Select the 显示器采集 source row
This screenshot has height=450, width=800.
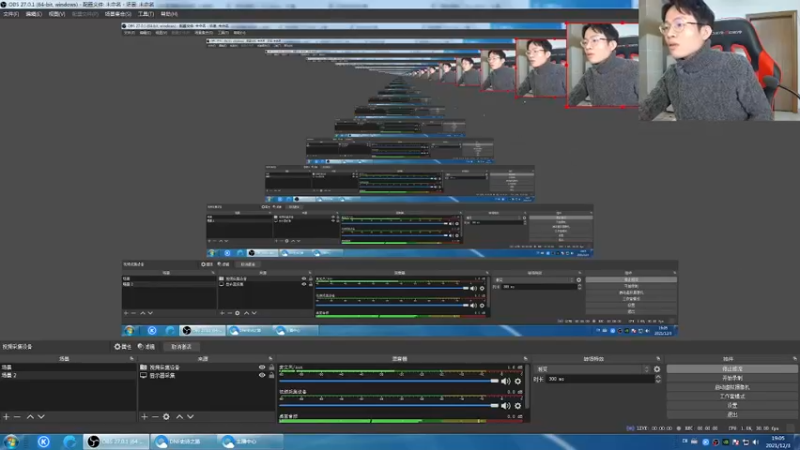click(x=207, y=376)
